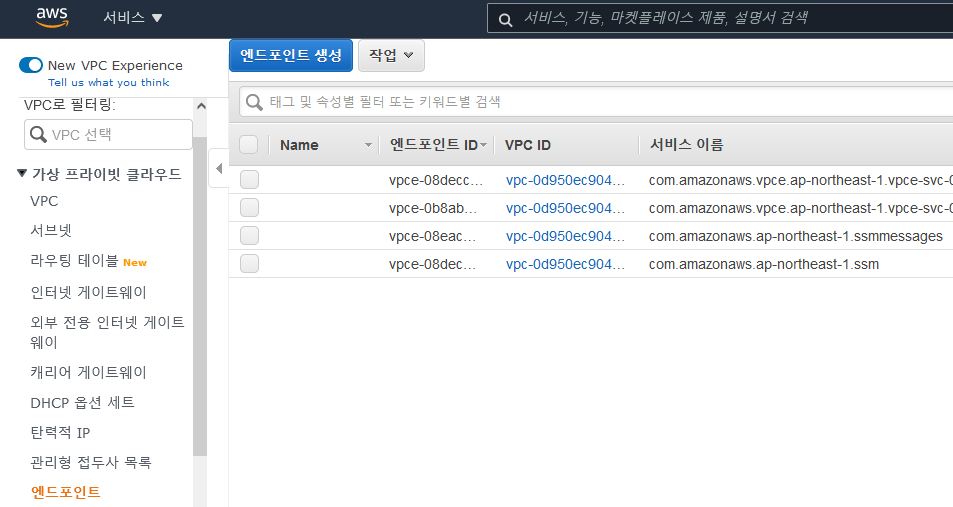Screen dimensions: 953x507
Task: Check the select-all checkbox in table header
Action: (249, 145)
